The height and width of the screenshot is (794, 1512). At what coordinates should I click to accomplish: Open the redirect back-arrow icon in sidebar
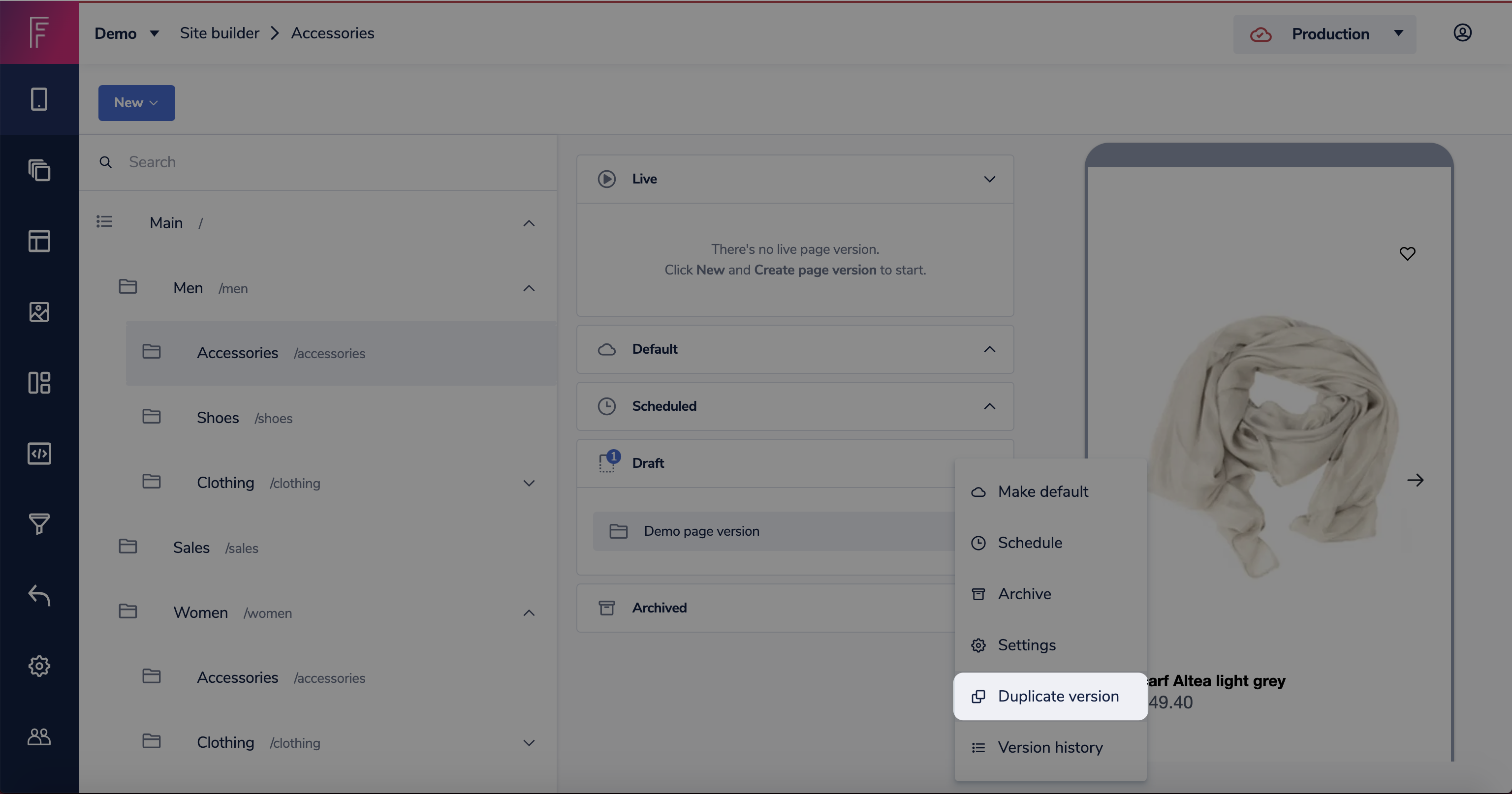(x=39, y=595)
